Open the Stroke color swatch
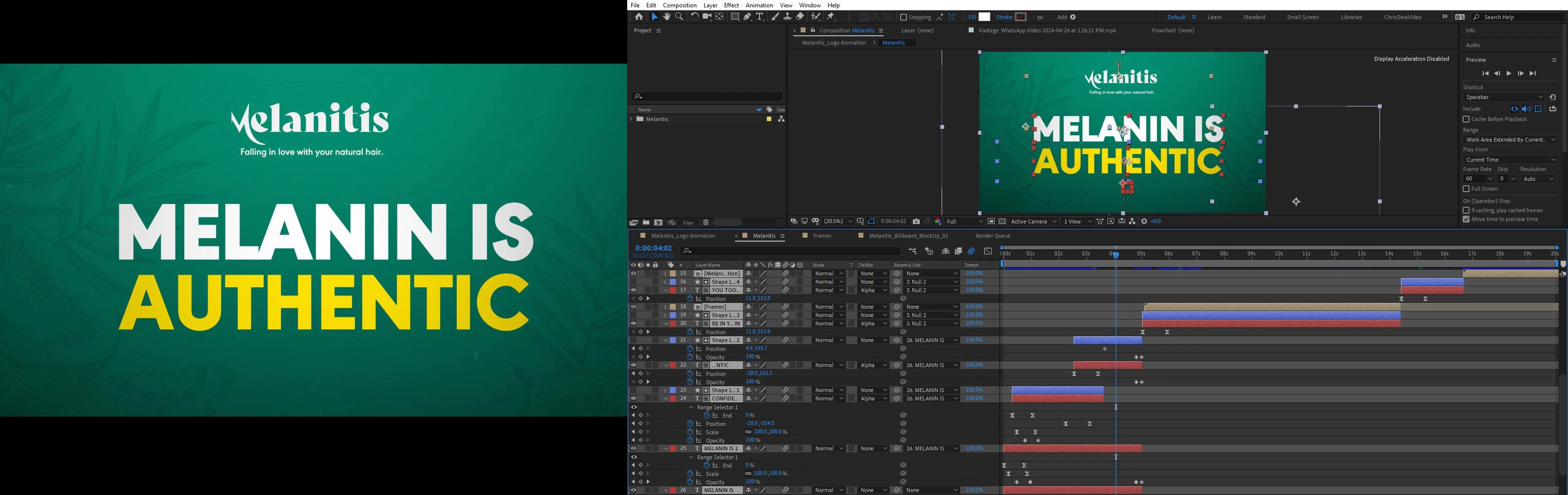 1021,17
